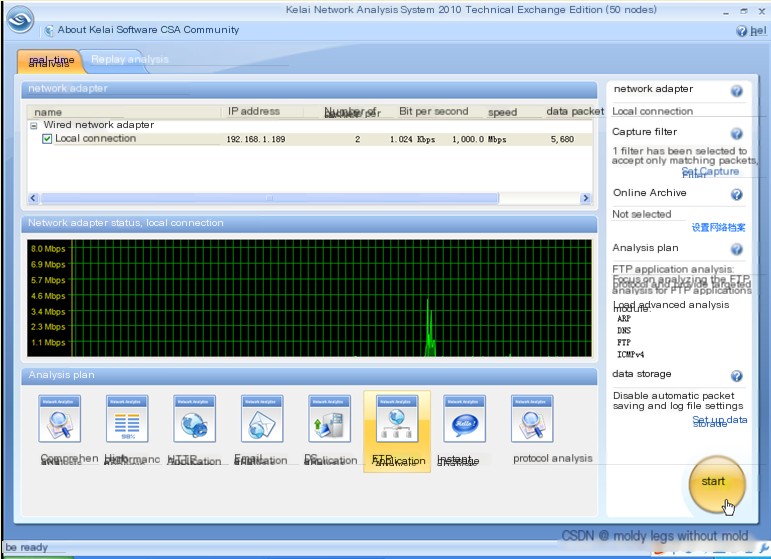Image resolution: width=771 pixels, height=559 pixels.
Task: Click the Network adapter status panel header
Action: 309,223
